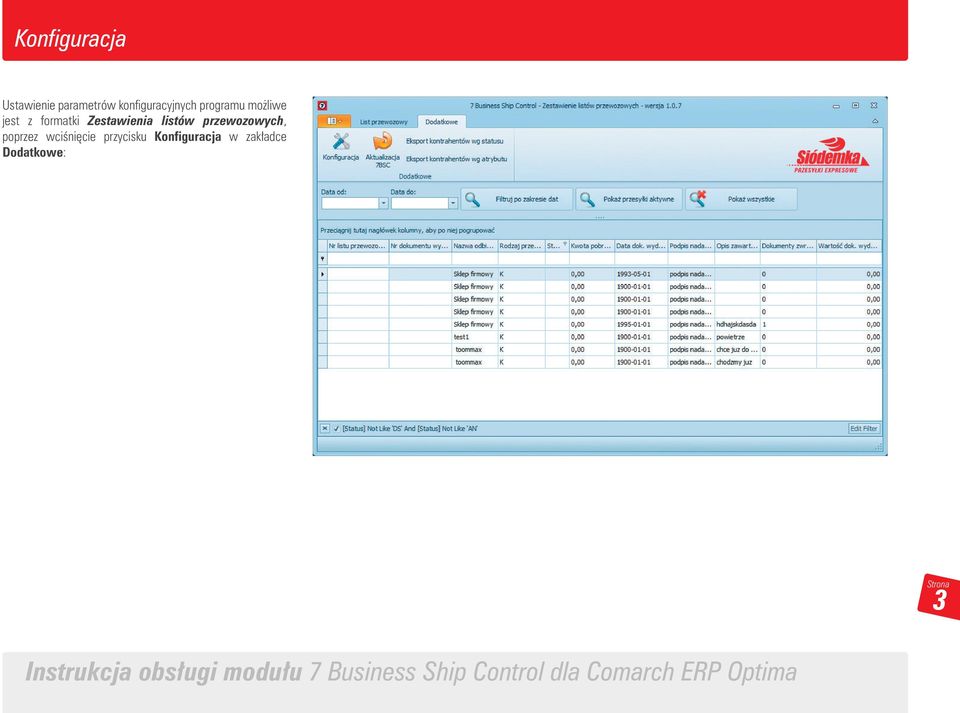
Task: Sort by Wartość dok. wyd... column header
Action: click(849, 245)
